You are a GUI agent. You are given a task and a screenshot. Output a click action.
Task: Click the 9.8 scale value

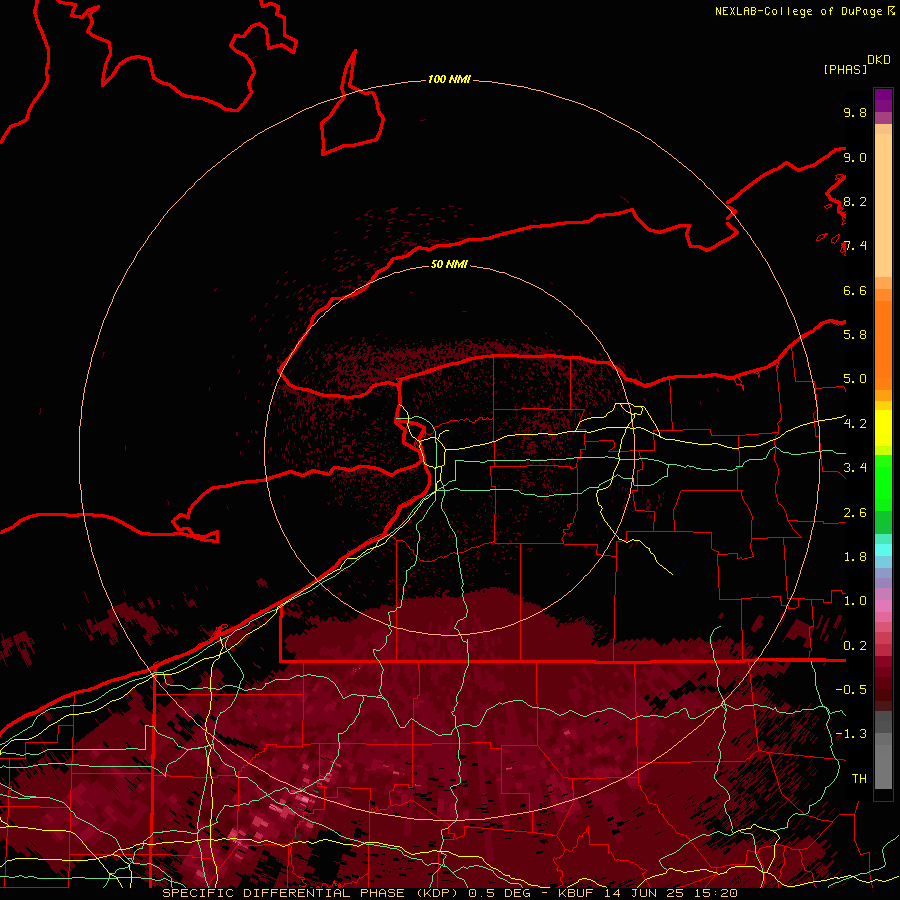pos(855,112)
